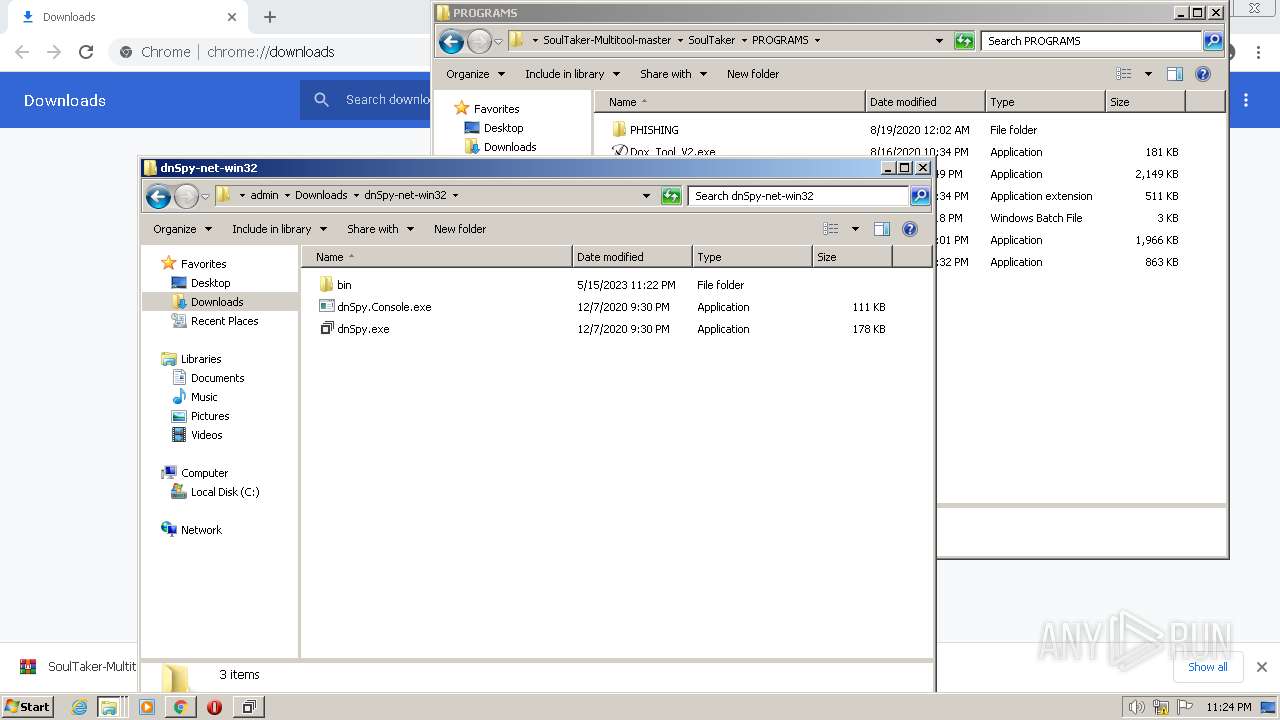Select Documents under Libraries
The height and width of the screenshot is (720, 1280).
point(217,378)
